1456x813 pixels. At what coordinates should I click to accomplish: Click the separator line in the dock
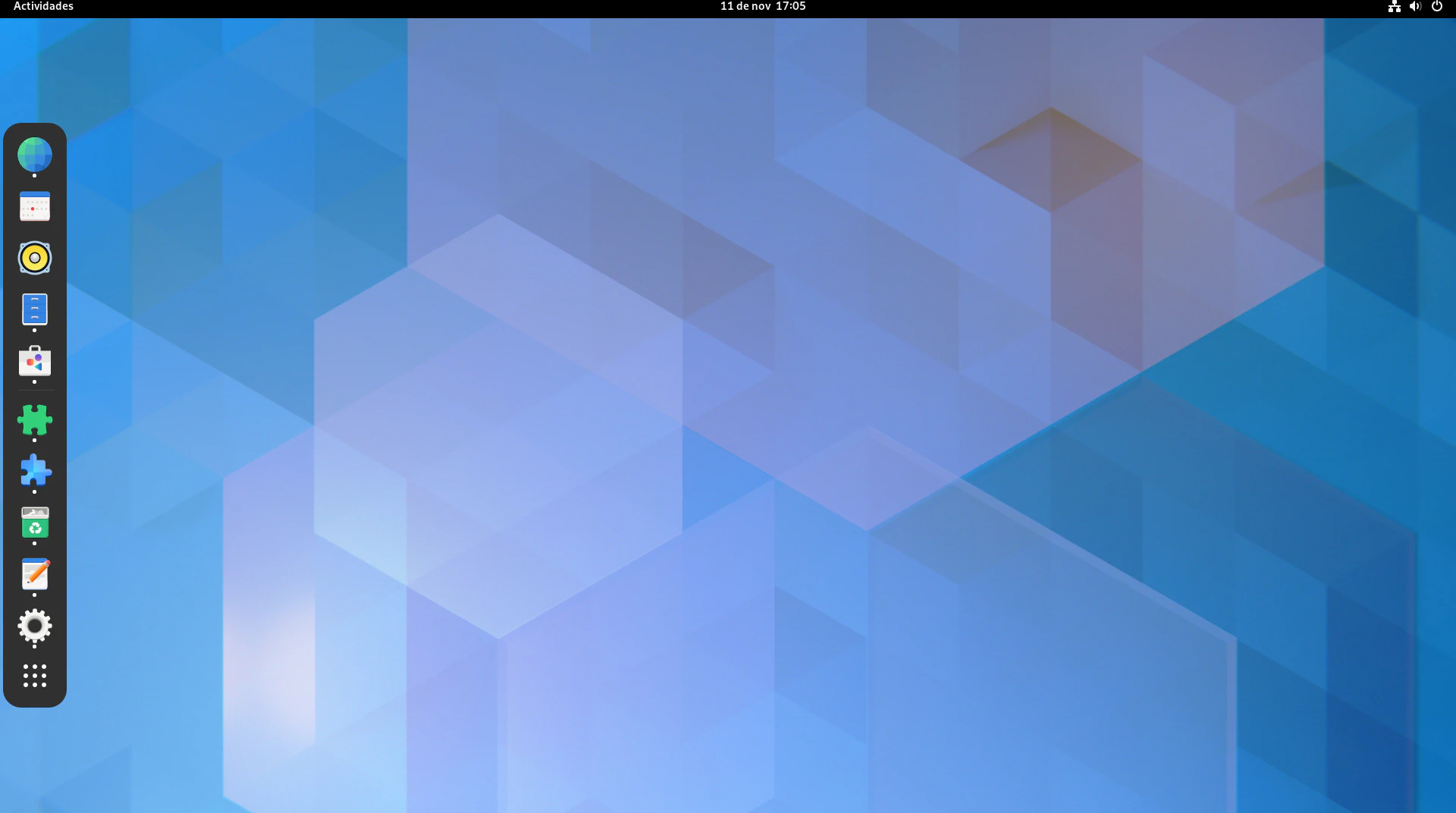point(35,391)
